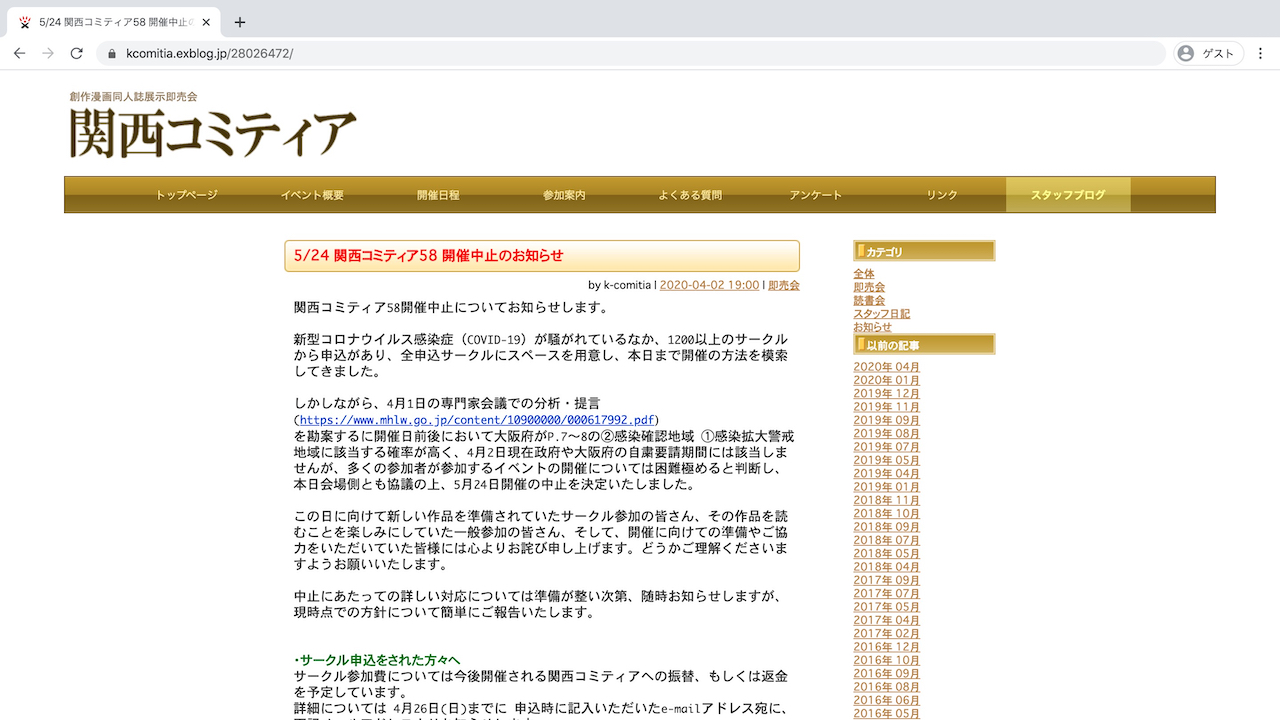Open archive 2017年 07月
Viewport: 1280px width, 720px height.
click(887, 594)
